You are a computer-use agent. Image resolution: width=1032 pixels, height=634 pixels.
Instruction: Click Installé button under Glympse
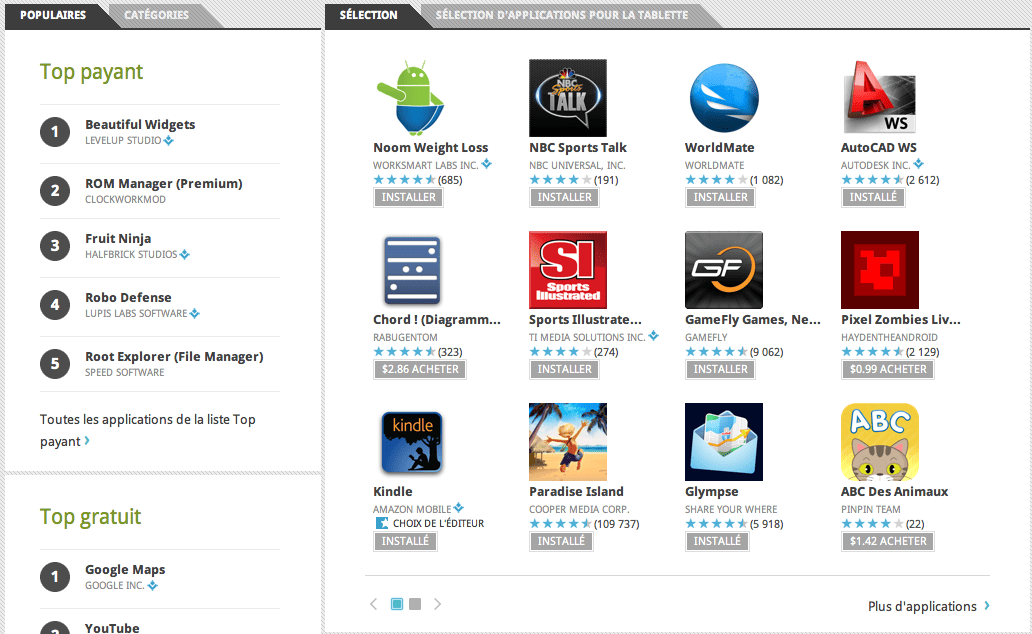(x=717, y=541)
